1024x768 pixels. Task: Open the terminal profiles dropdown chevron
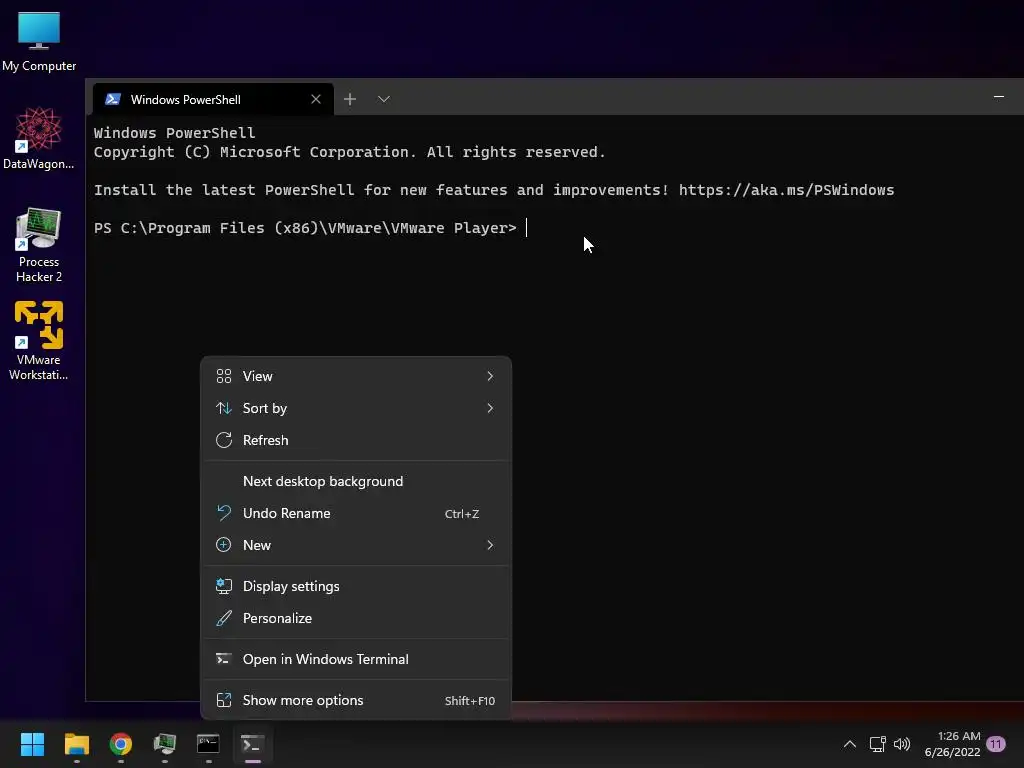384,99
